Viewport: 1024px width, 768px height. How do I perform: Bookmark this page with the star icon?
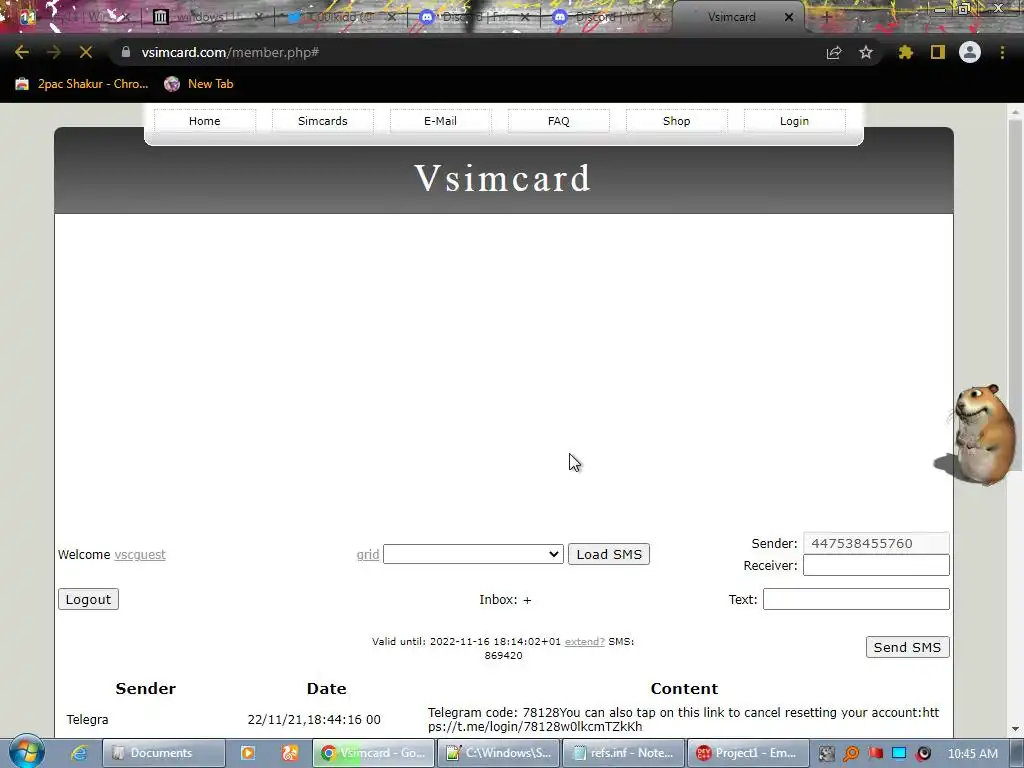point(866,52)
